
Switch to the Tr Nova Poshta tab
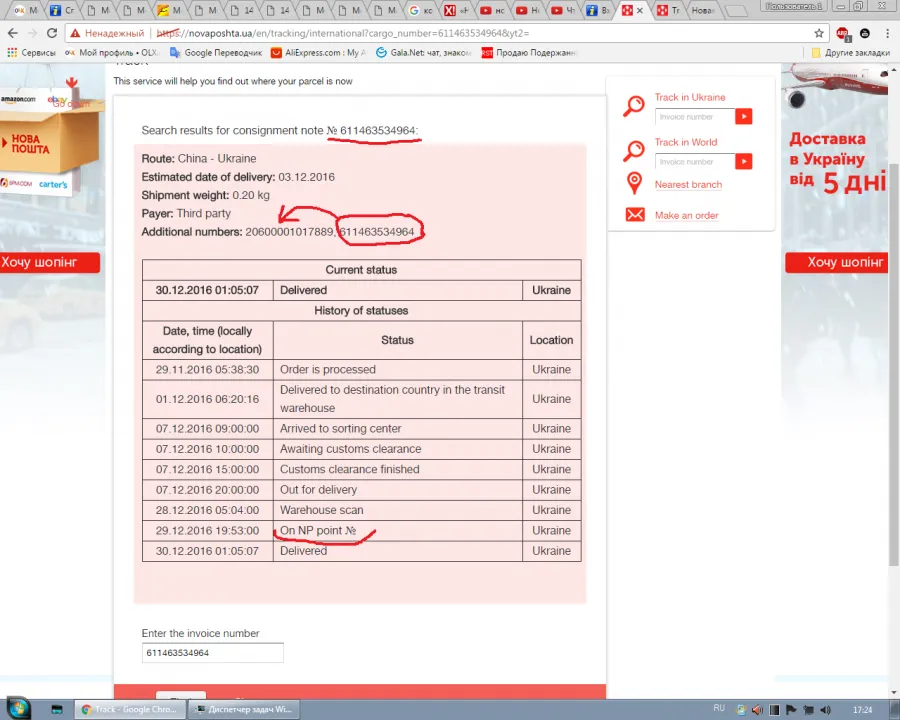click(668, 10)
